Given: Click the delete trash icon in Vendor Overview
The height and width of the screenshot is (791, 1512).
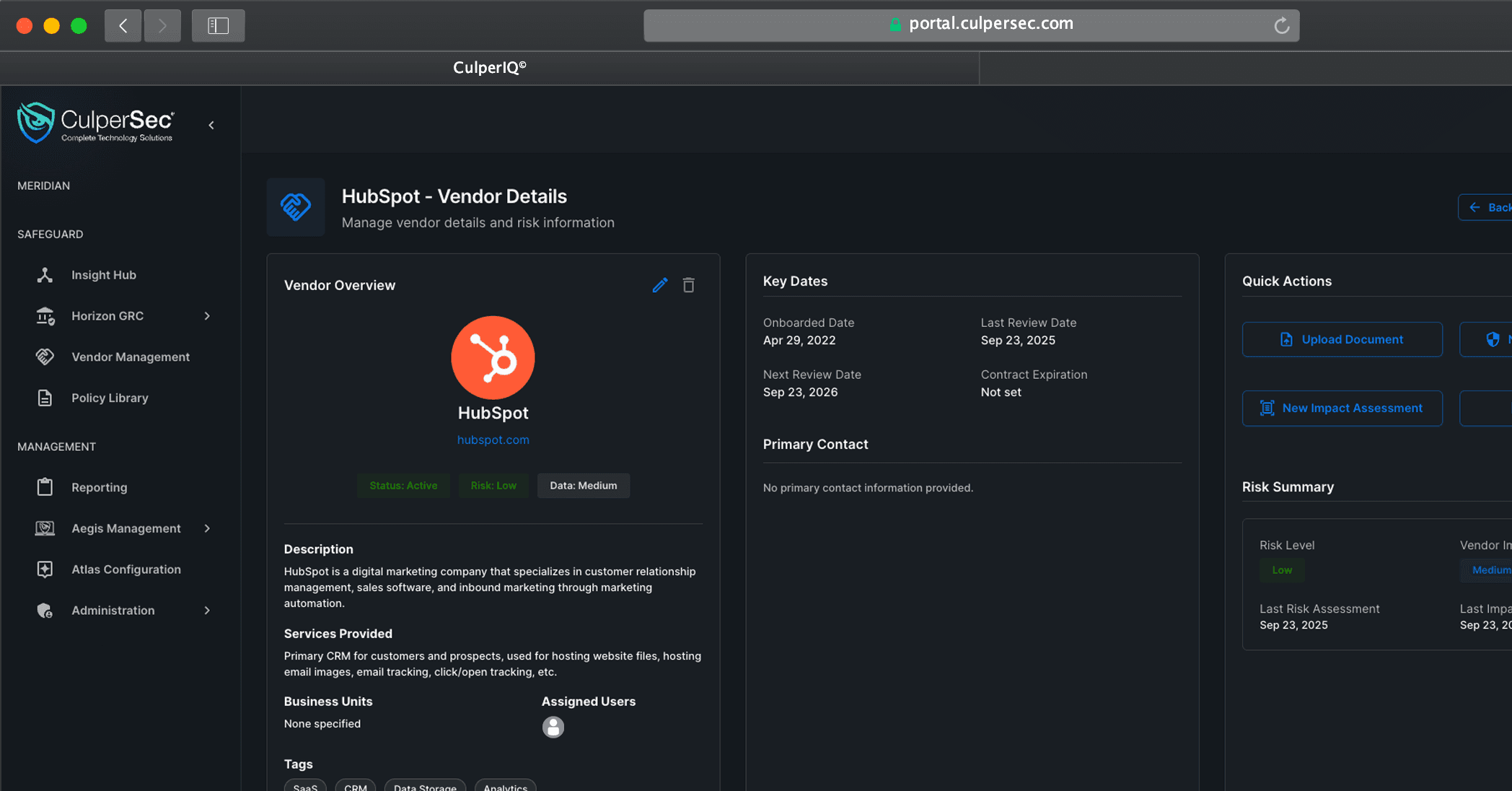Looking at the screenshot, I should [688, 285].
